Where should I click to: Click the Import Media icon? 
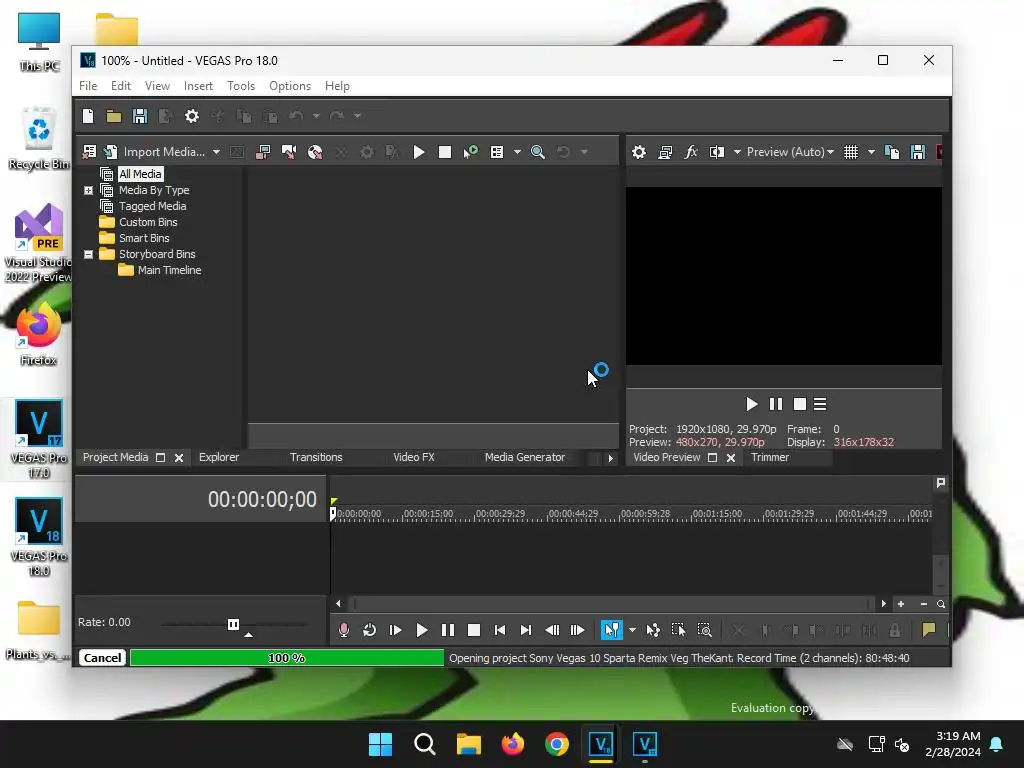tap(111, 152)
